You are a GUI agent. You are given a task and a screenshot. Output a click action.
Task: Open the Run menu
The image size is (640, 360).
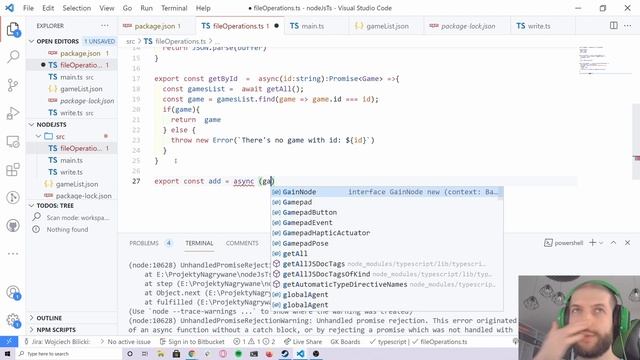pos(147,8)
